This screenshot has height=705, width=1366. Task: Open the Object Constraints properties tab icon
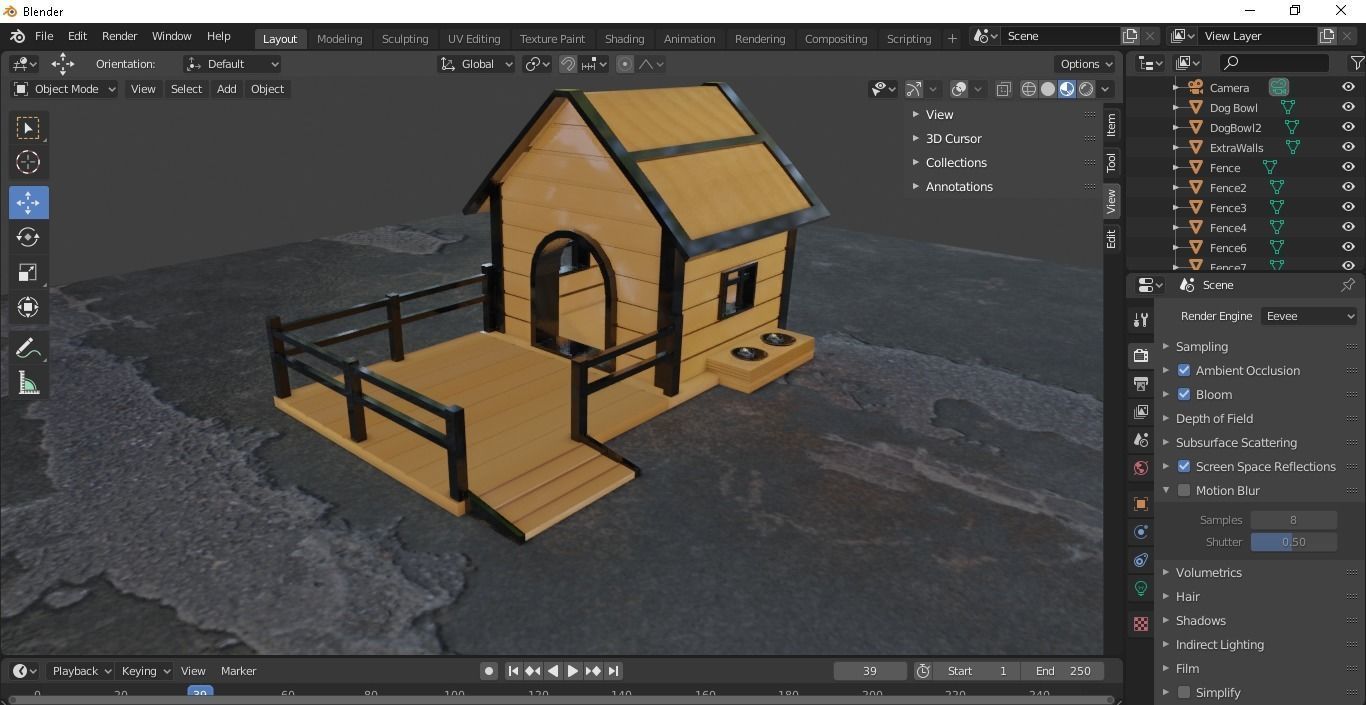pos(1141,560)
